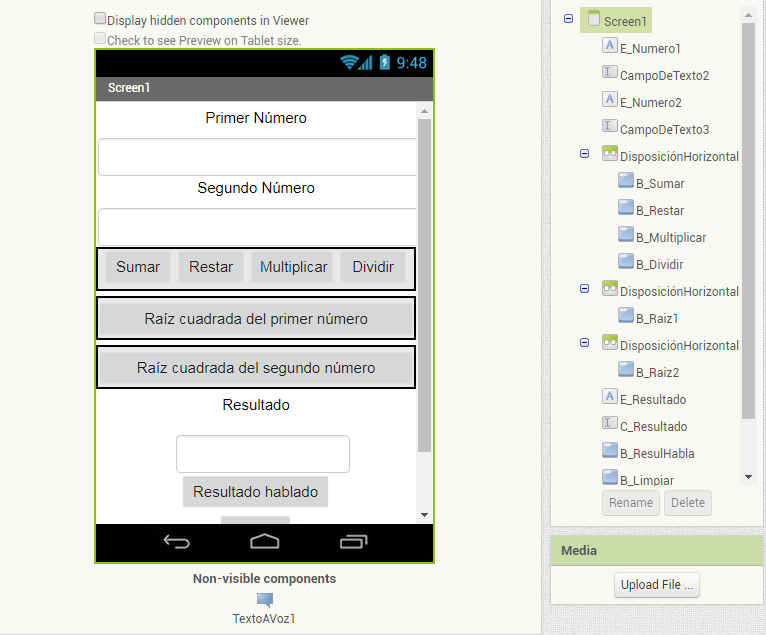Viewport: 766px width, 635px height.
Task: Click the Delete button
Action: pos(688,503)
